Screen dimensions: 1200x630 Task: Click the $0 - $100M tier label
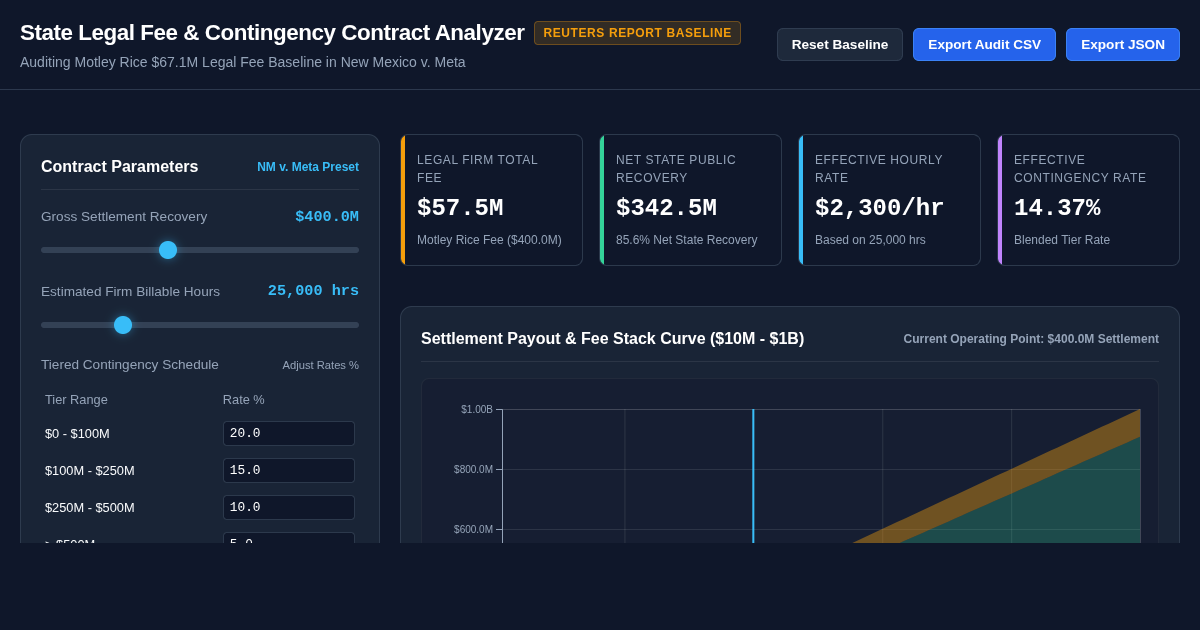[x=77, y=434]
